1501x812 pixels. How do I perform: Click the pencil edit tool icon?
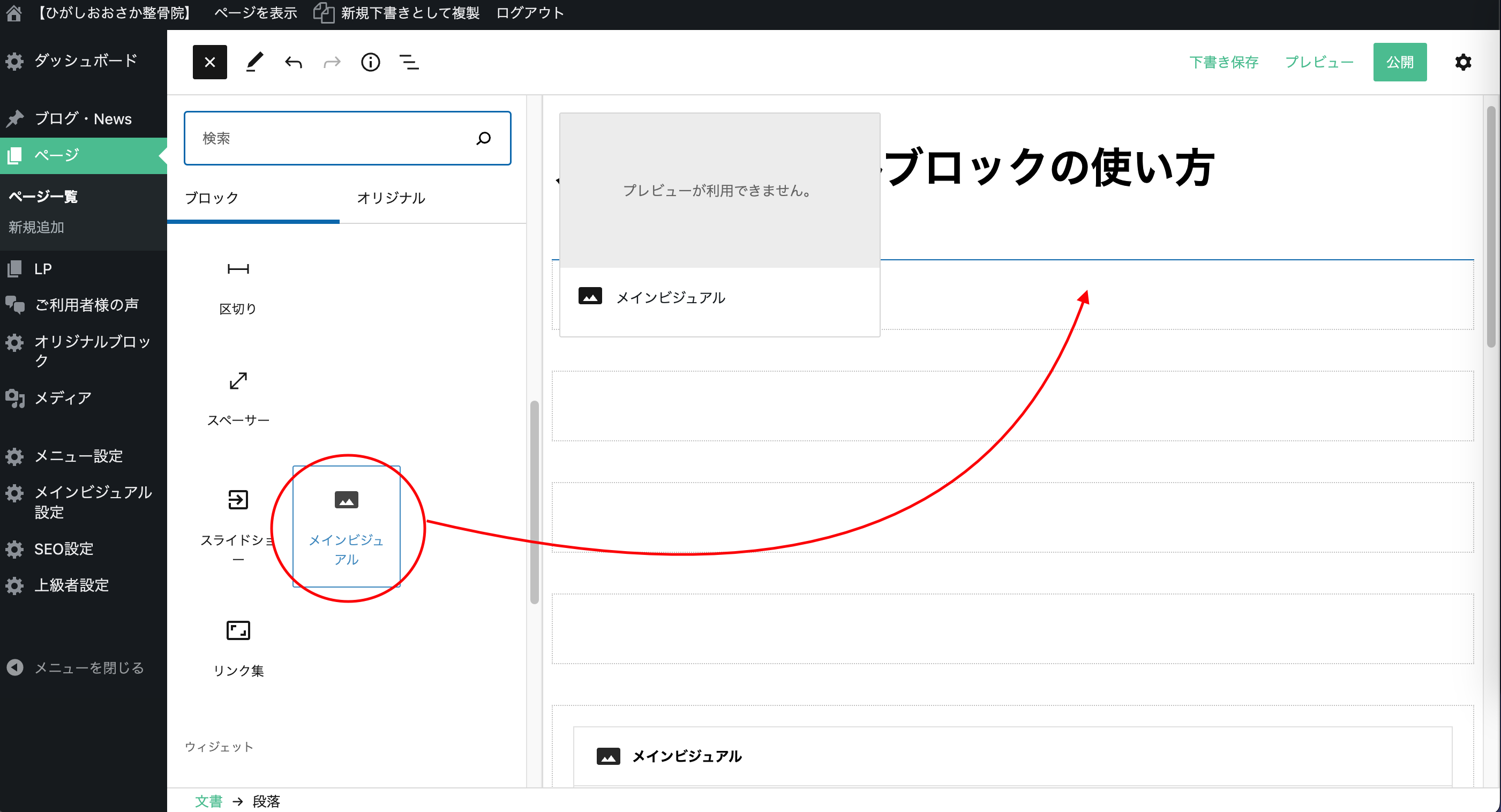pyautogui.click(x=254, y=62)
